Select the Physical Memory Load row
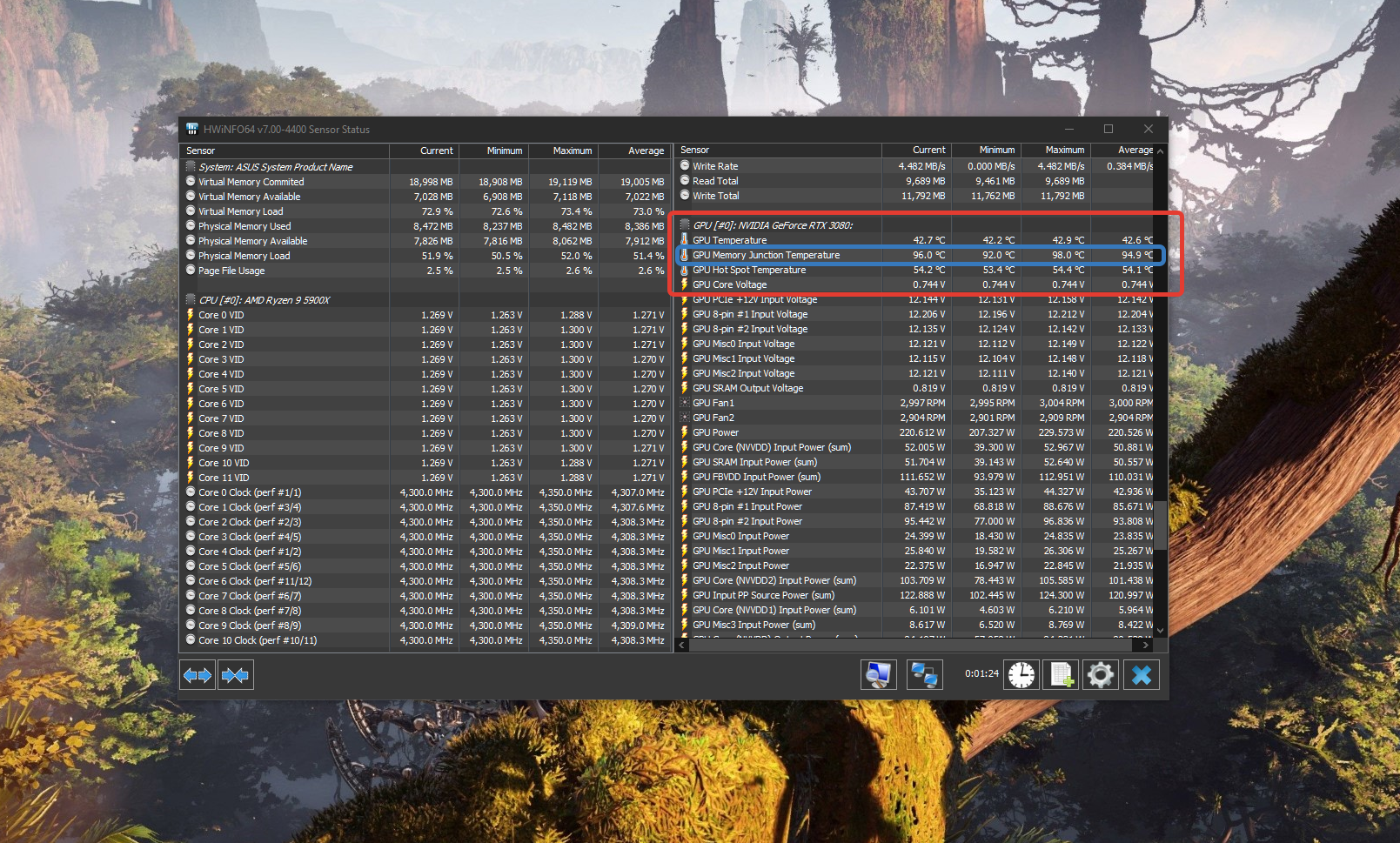 coord(425,256)
